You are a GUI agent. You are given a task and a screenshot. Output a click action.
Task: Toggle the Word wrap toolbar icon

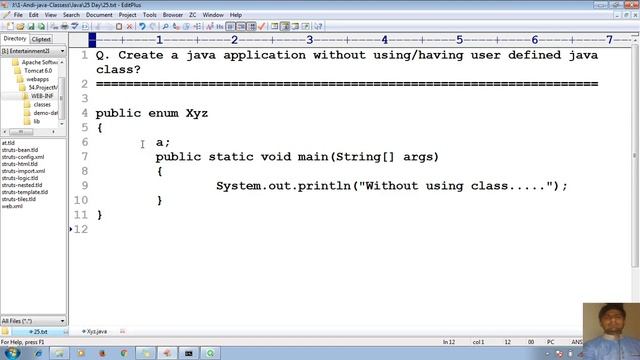[231, 27]
